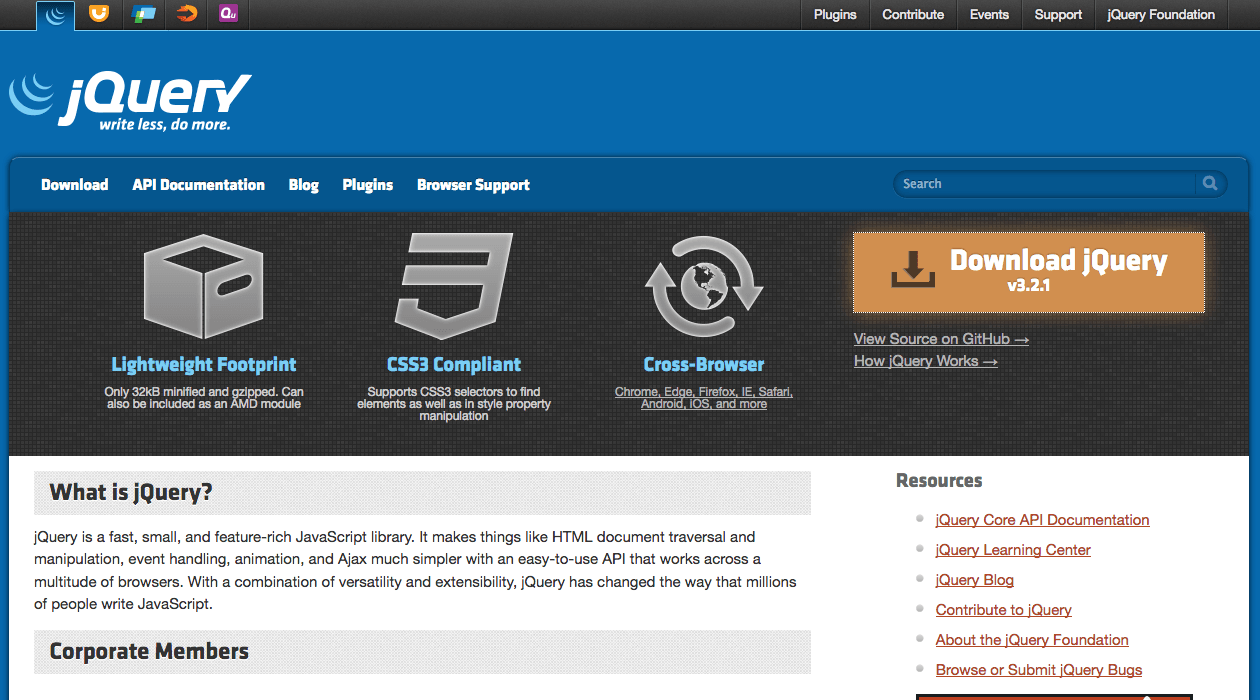Open About the jQuery Foundation link
1260x700 pixels.
[x=1032, y=640]
